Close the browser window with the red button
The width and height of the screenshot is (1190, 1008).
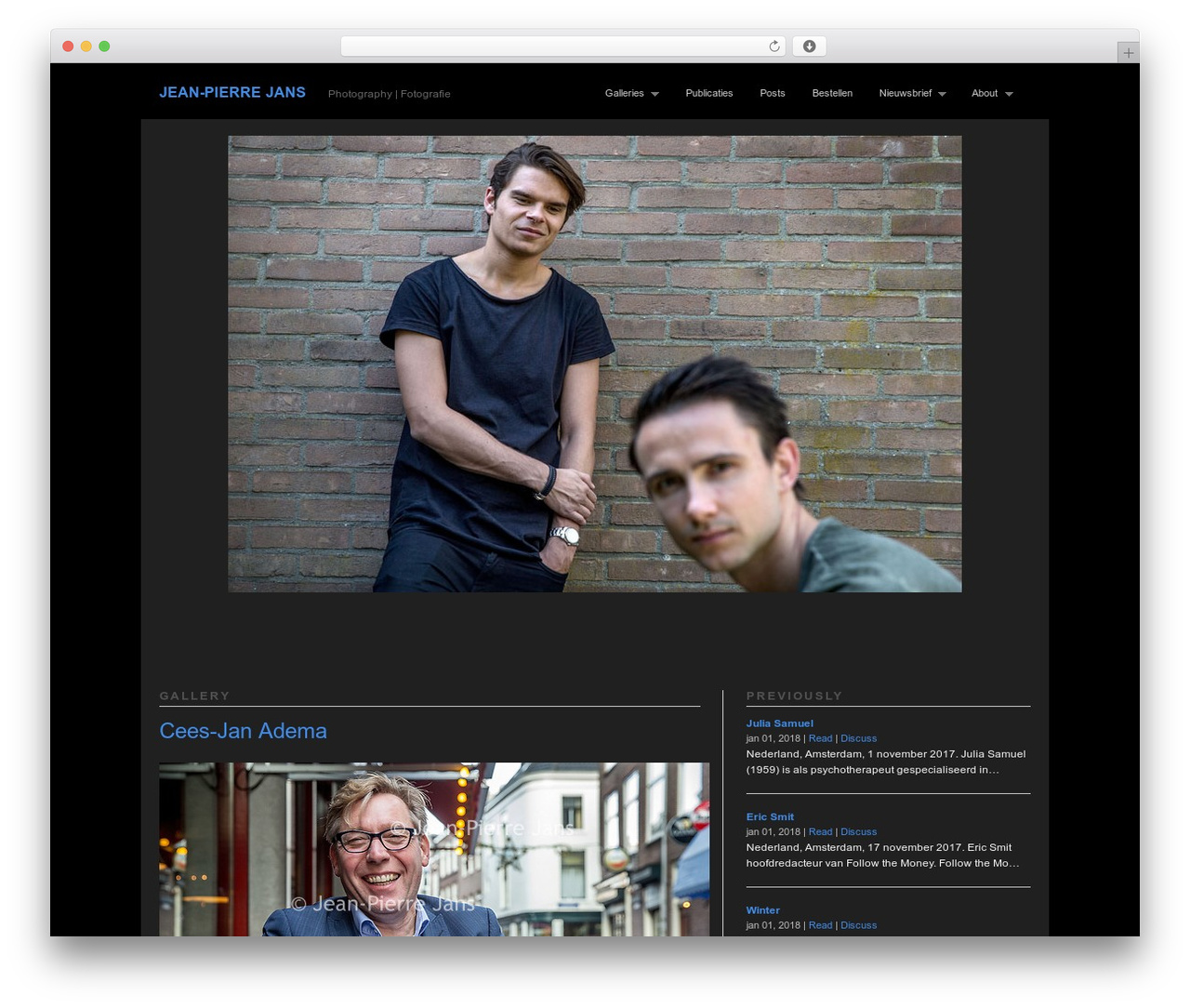coord(68,46)
